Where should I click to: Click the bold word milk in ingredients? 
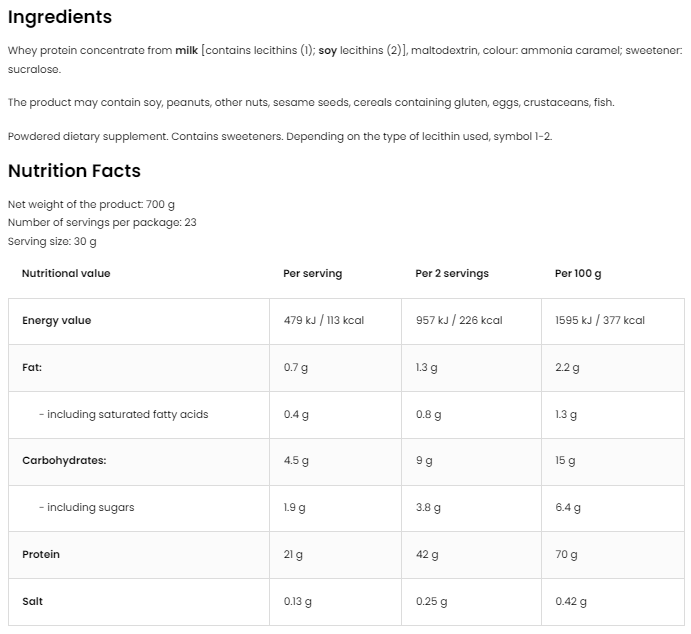click(187, 50)
